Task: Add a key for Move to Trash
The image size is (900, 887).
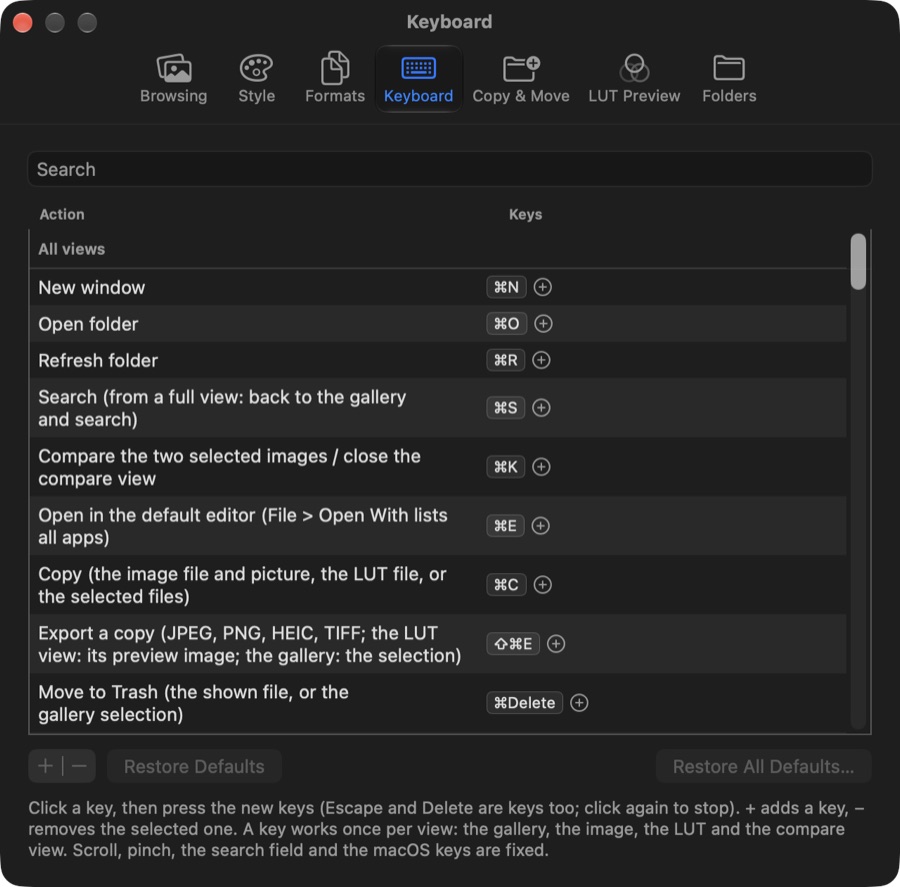Action: 579,703
